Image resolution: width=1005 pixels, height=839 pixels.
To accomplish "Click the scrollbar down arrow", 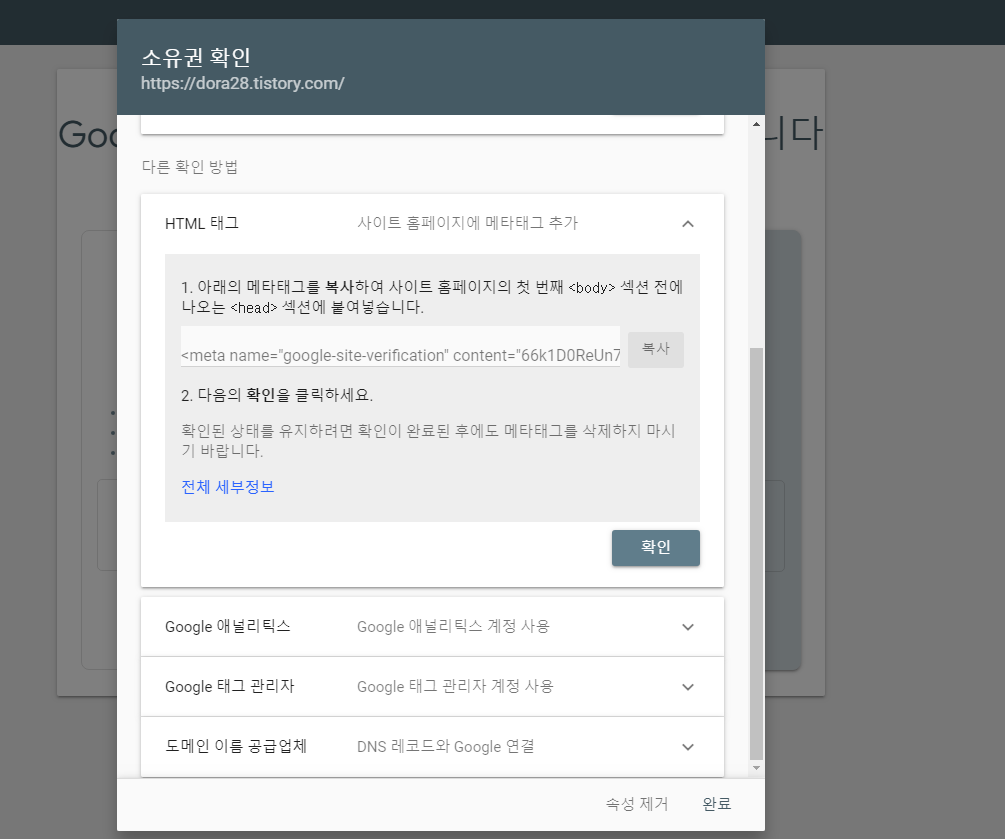I will coord(756,768).
